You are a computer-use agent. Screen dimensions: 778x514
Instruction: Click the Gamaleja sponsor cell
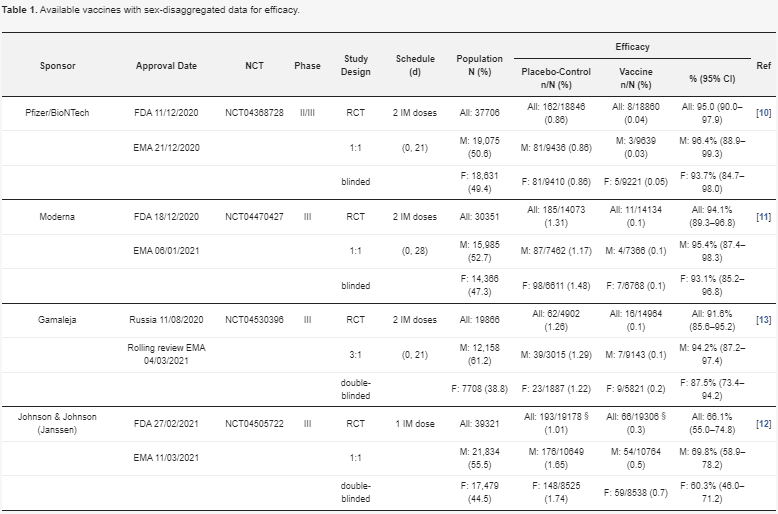(57, 320)
